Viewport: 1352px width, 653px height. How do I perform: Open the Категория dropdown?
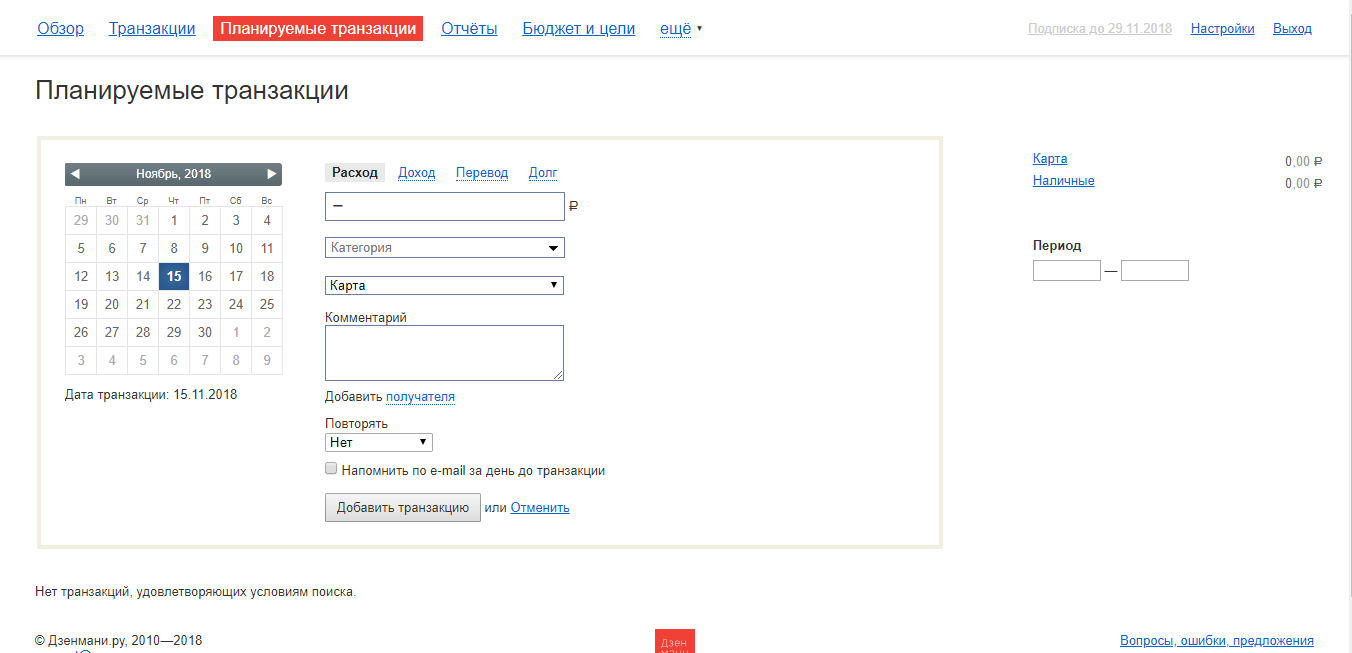pyautogui.click(x=444, y=247)
